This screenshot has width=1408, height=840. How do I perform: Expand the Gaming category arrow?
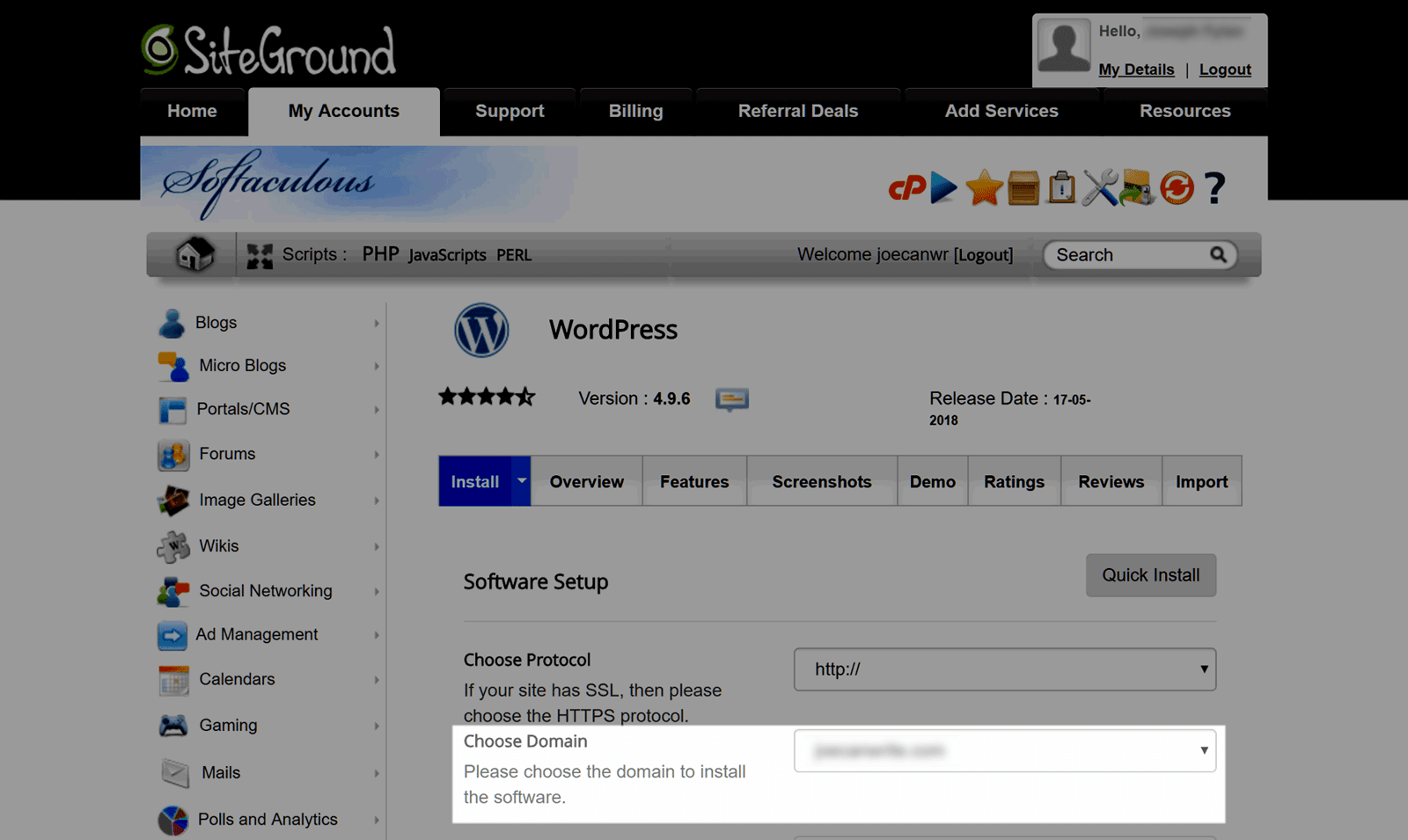pos(377,726)
